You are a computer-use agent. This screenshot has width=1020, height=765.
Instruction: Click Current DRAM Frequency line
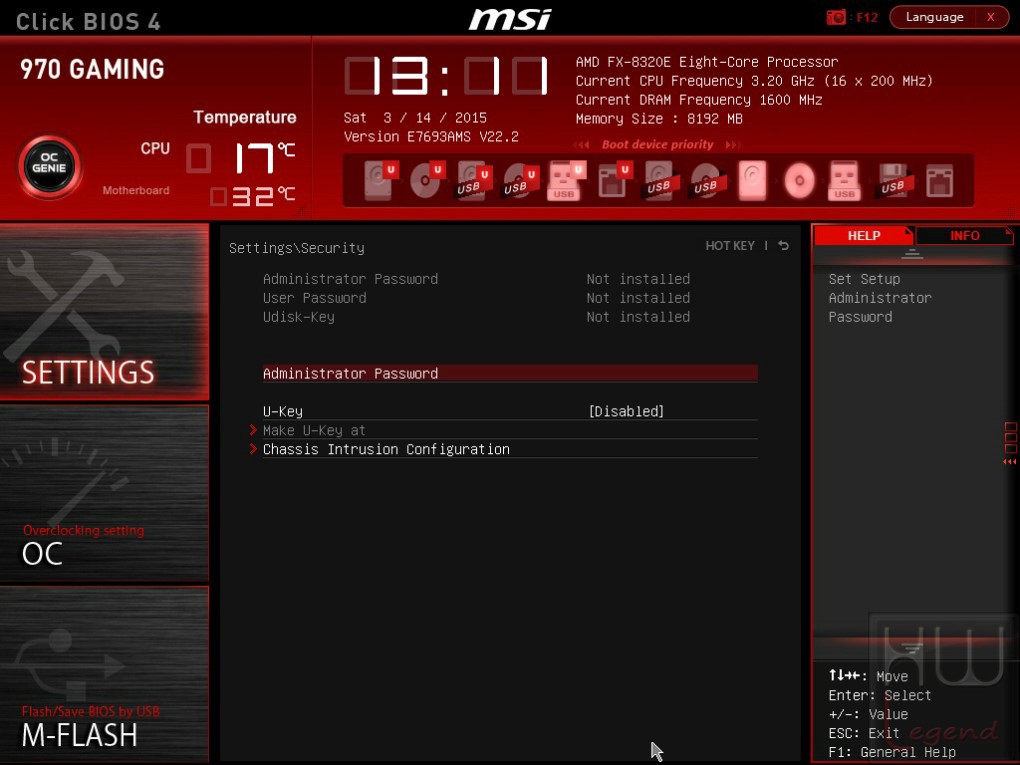point(699,100)
